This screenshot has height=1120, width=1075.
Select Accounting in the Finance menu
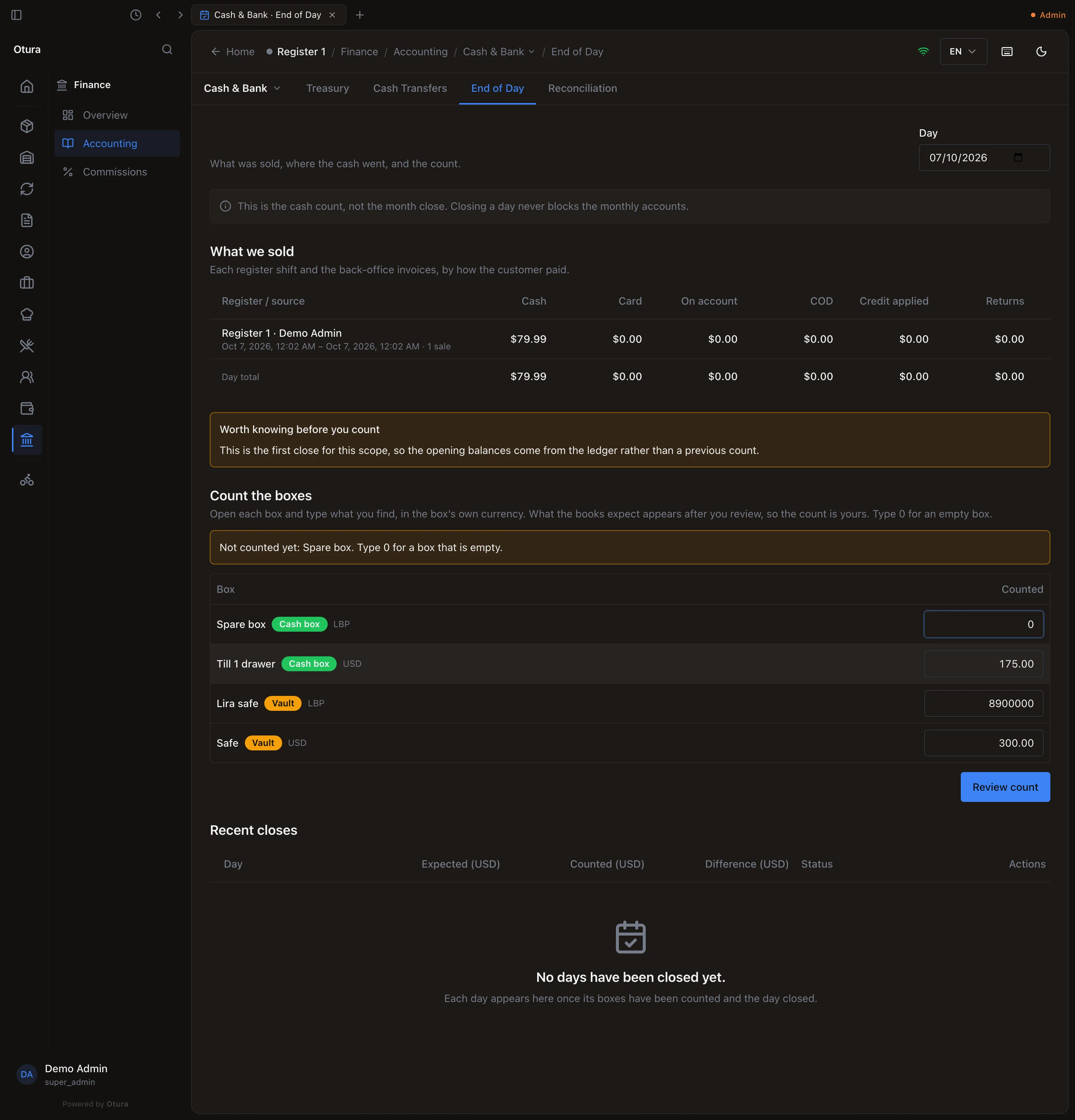[117, 143]
